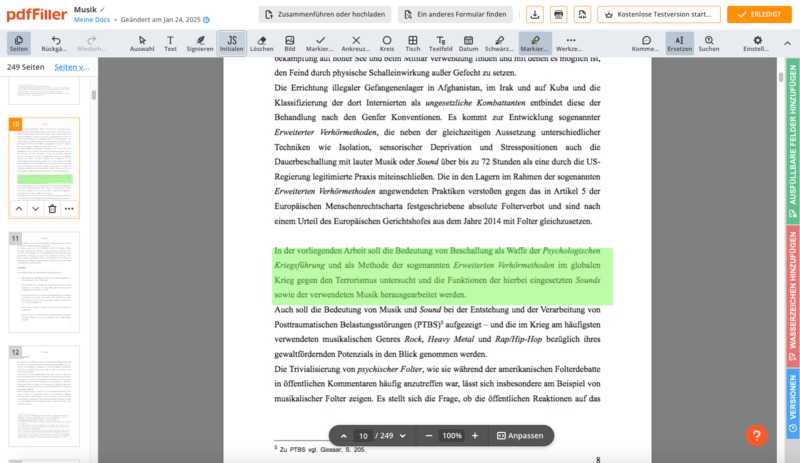
Task: Click the Datum date tool
Action: pos(468,43)
